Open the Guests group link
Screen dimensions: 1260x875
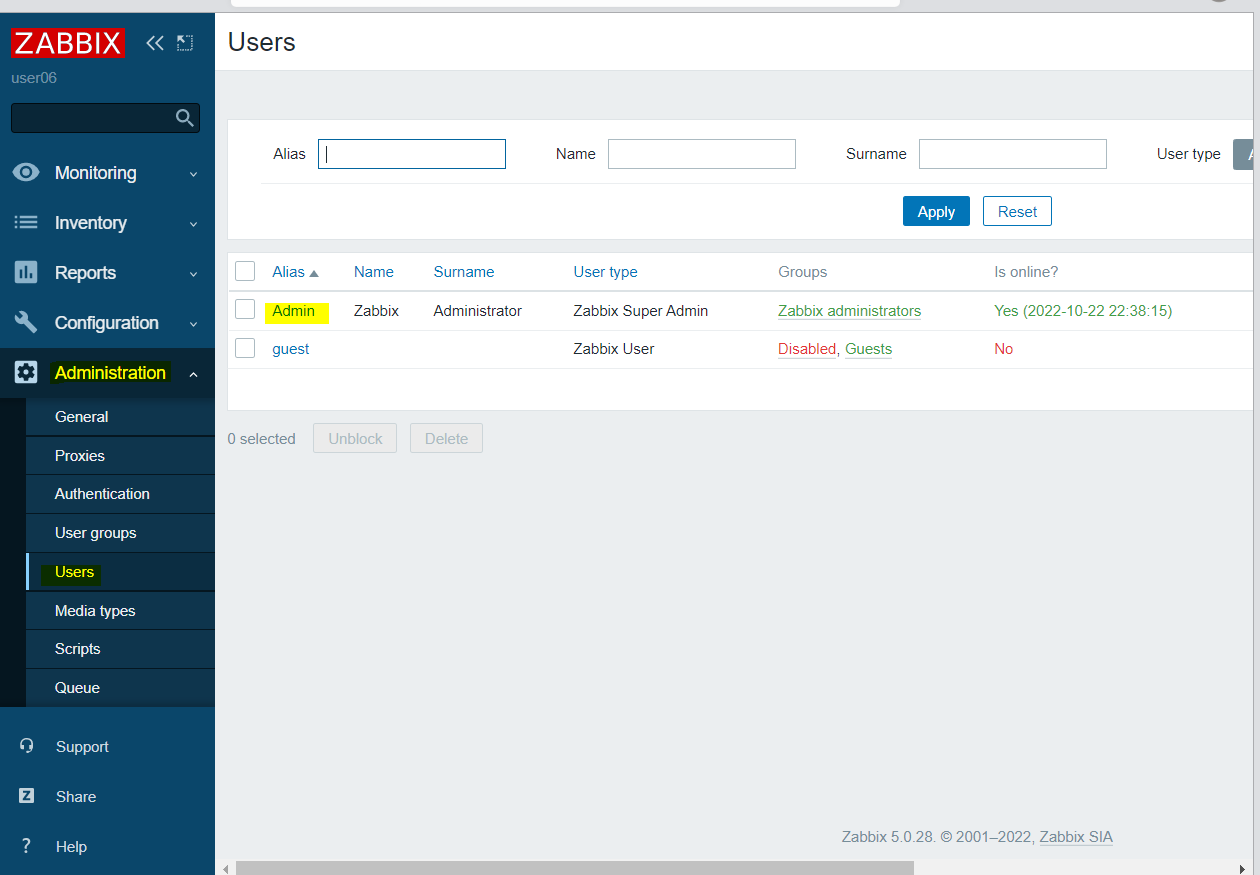(868, 349)
